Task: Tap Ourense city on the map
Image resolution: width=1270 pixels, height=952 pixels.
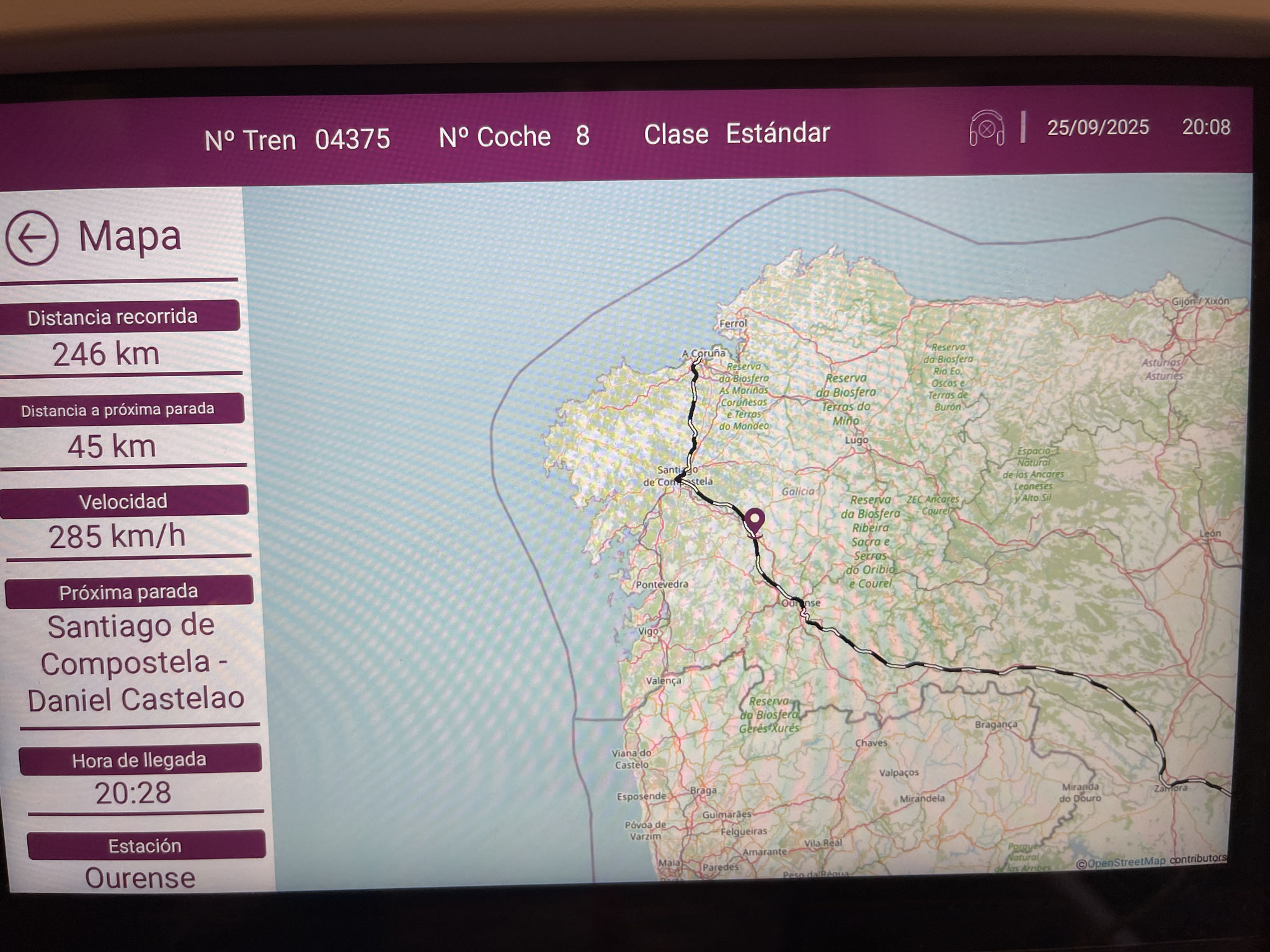Action: [801, 602]
